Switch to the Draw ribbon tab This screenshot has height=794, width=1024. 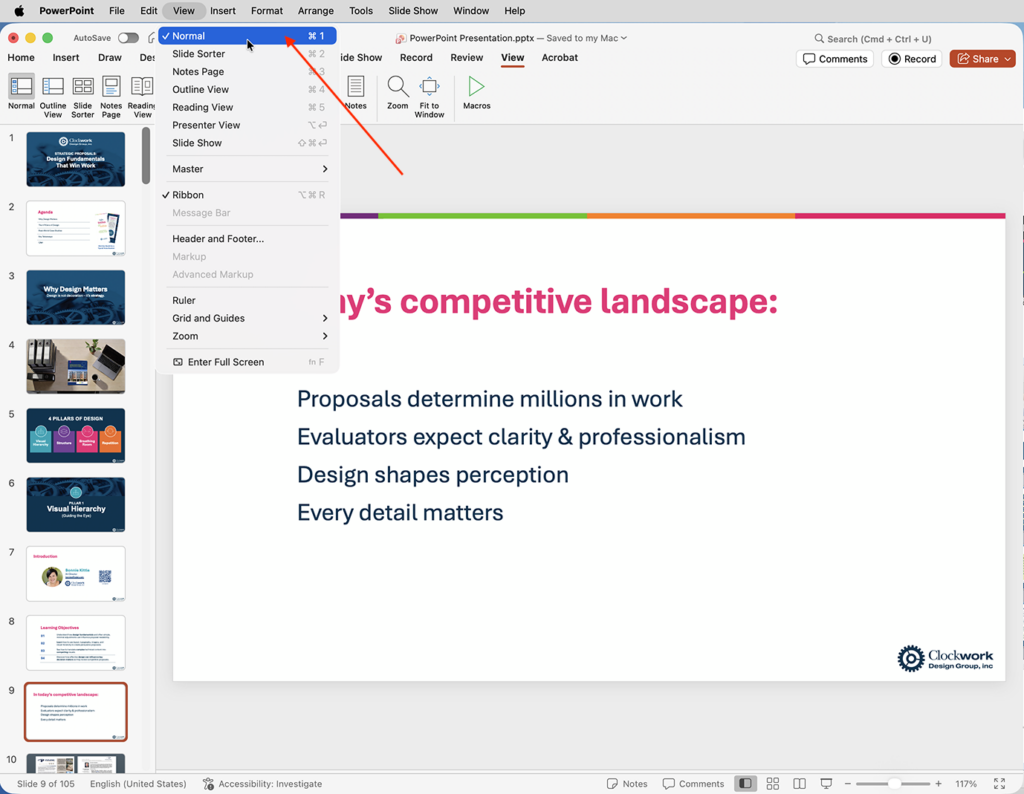tap(110, 57)
